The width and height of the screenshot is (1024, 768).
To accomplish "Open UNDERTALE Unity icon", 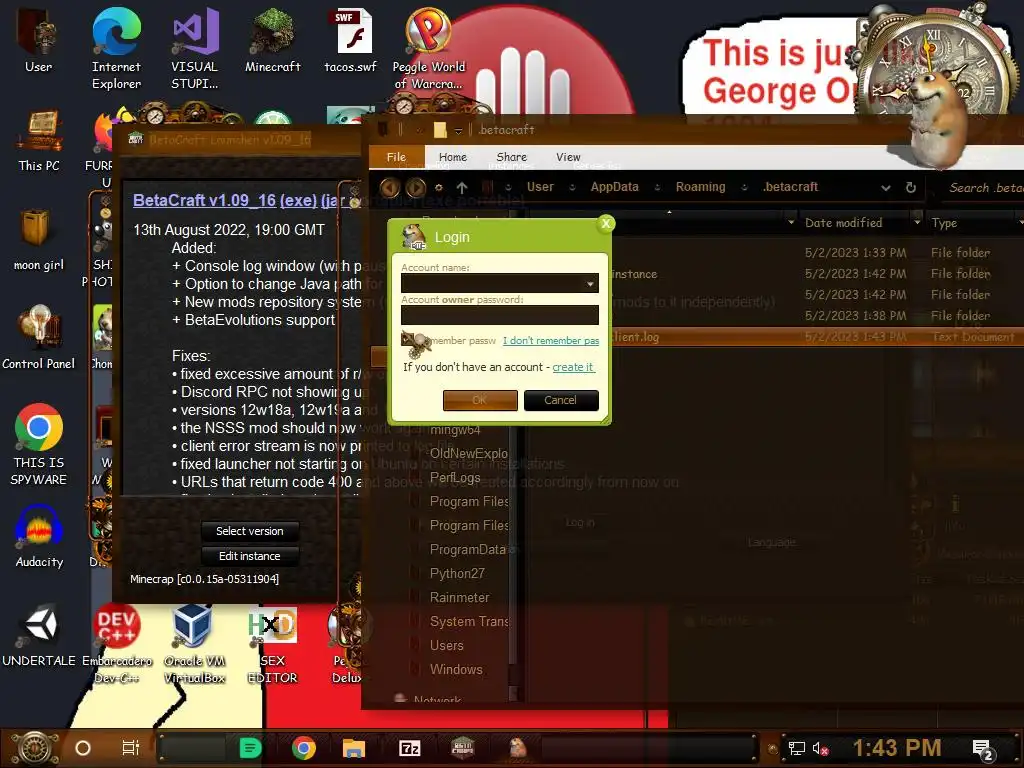I will [39, 635].
